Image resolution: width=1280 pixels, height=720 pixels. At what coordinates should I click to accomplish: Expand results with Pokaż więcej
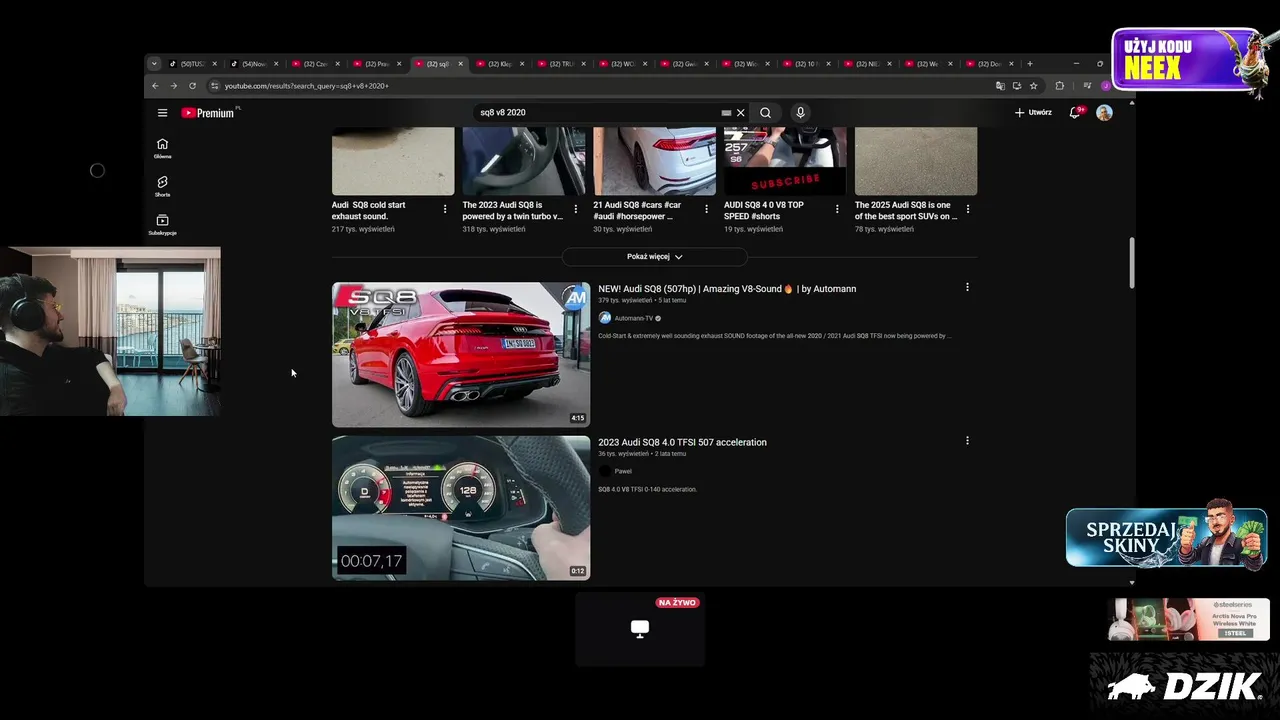click(654, 257)
